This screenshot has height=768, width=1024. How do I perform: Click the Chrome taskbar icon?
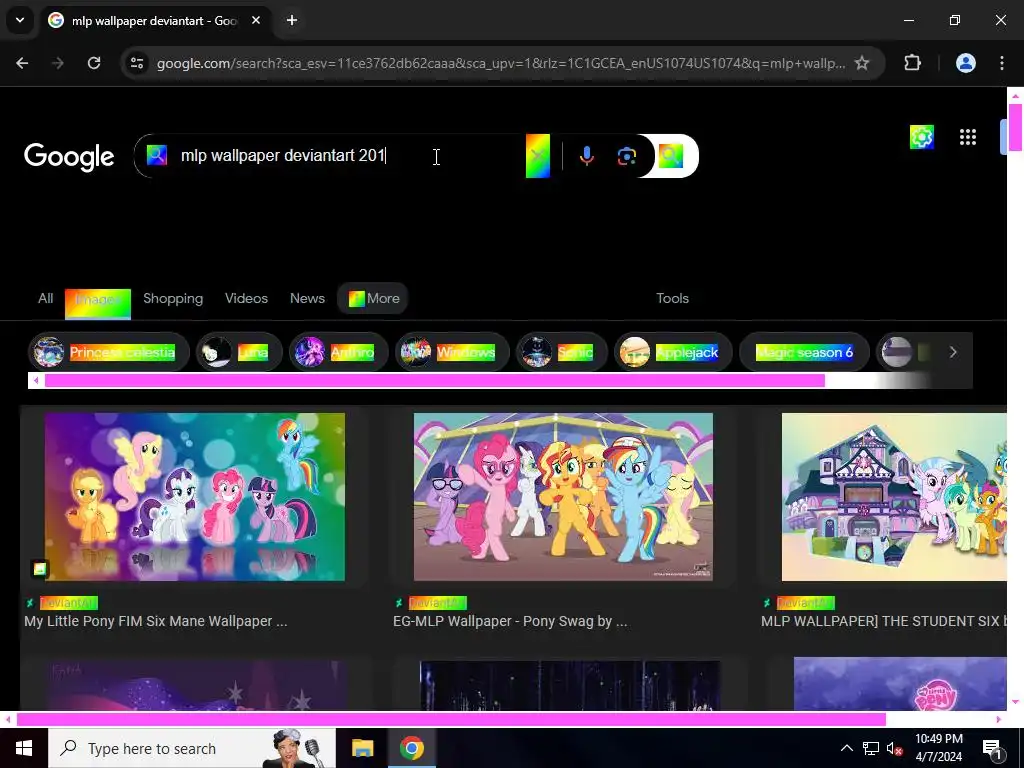tap(411, 748)
